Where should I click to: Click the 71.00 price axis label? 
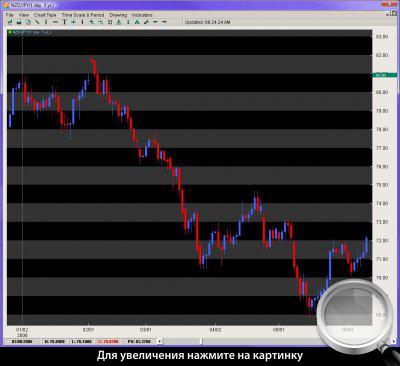tap(382, 259)
